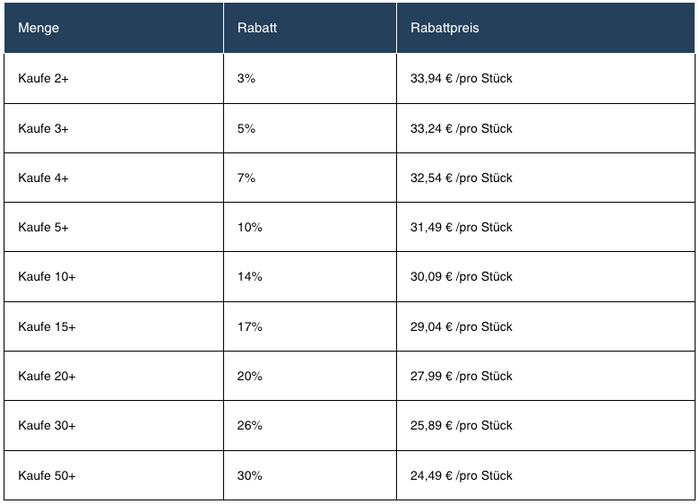The height and width of the screenshot is (504, 700).
Task: Click the Kaufe 20+ quantity cell
Action: tap(47, 376)
